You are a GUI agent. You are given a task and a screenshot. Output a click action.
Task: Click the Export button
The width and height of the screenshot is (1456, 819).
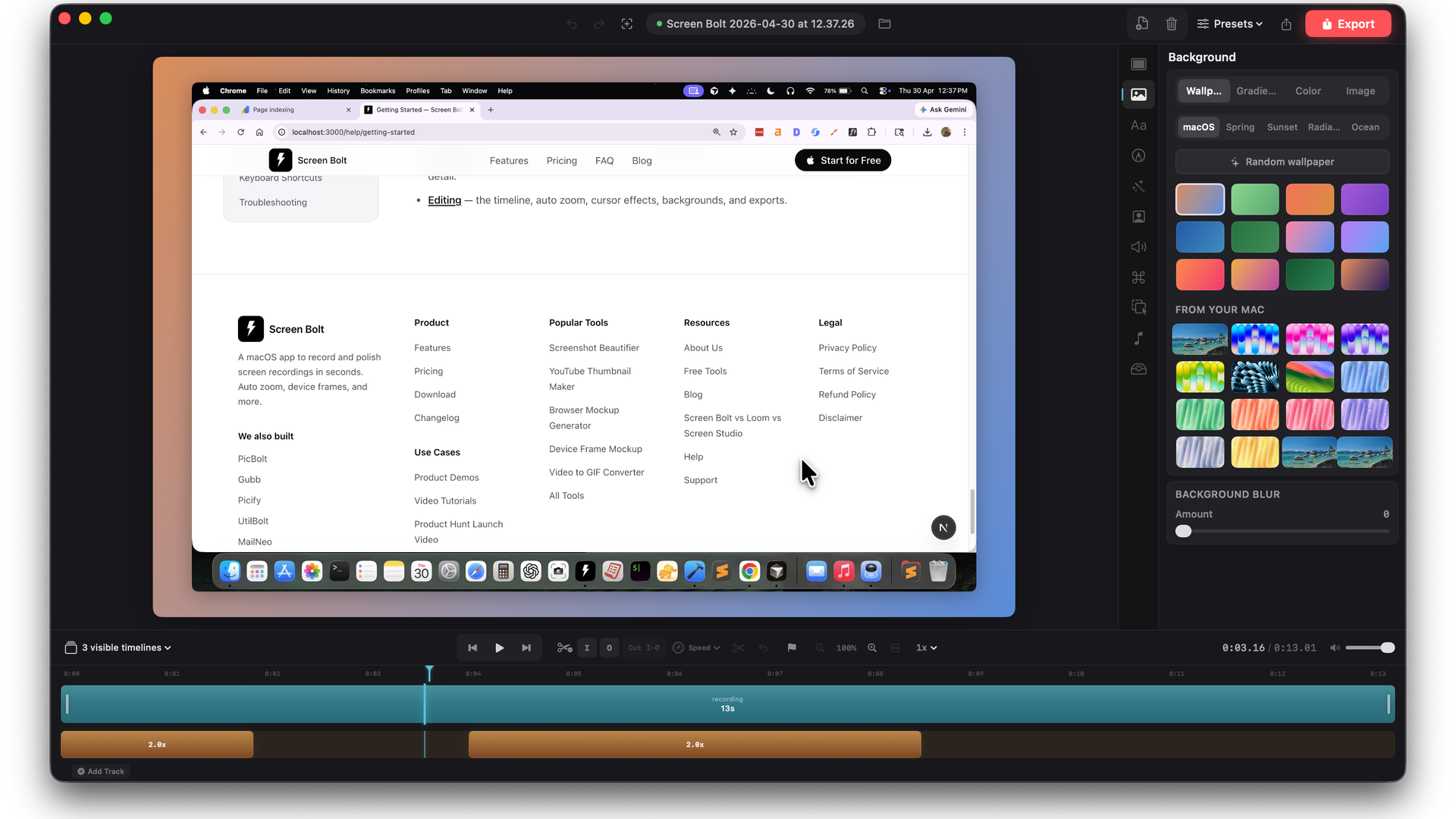pos(1348,24)
